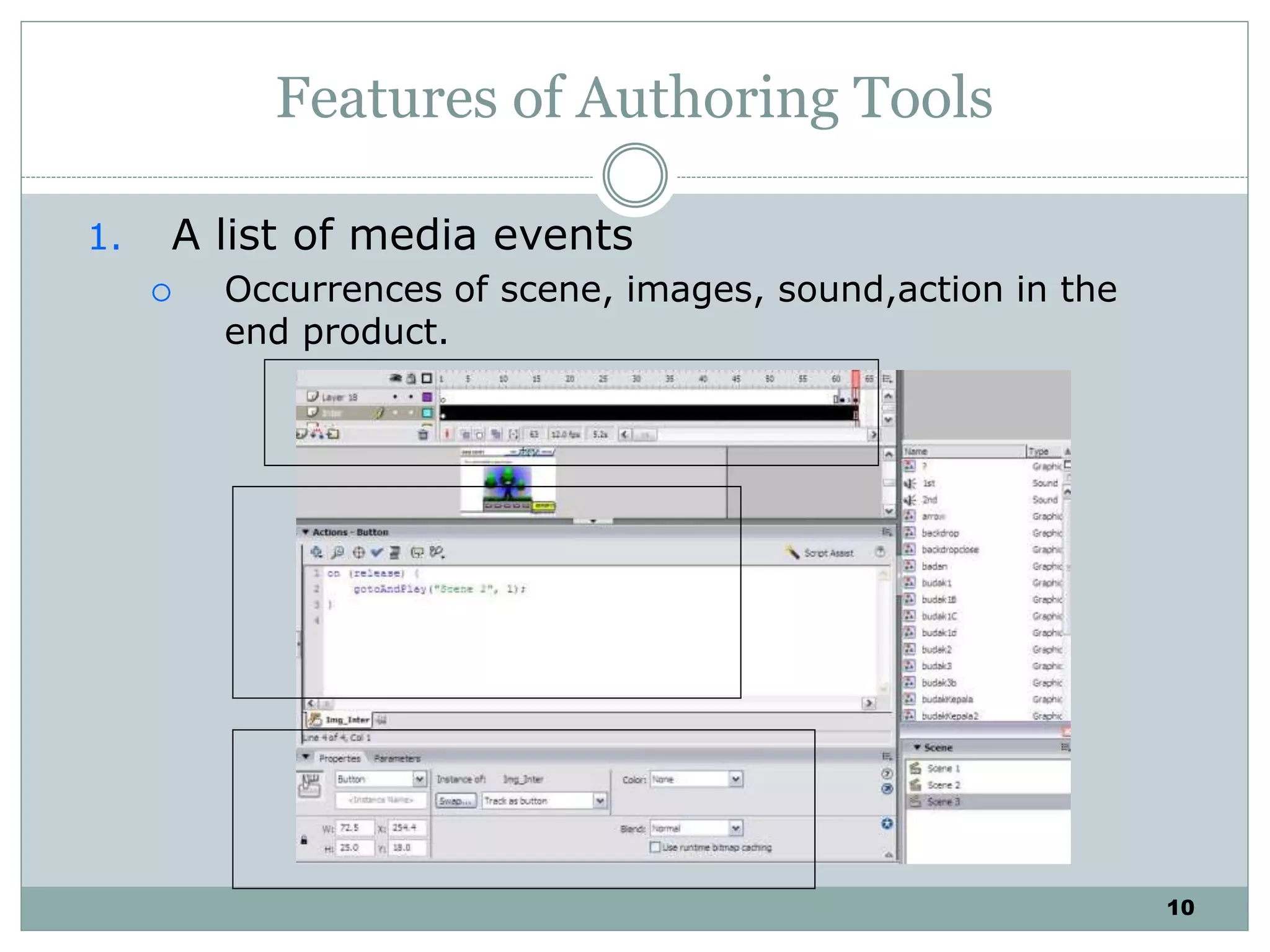Open the Track as button dropdown
1270x952 pixels.
(x=544, y=801)
